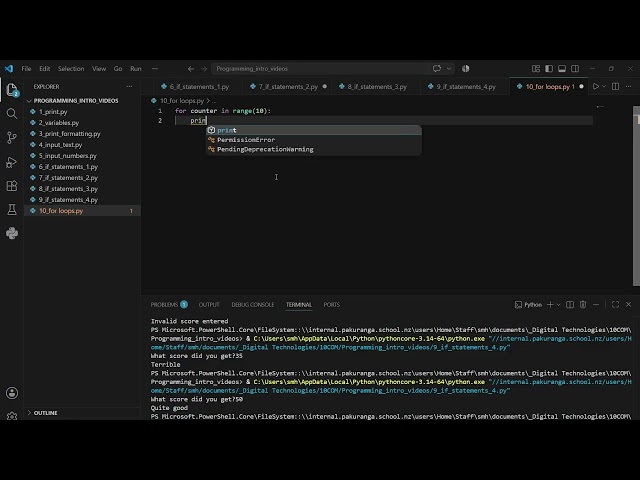Open new terminal launch profile dropdown
Image resolution: width=640 pixels, height=480 pixels.
[558, 304]
